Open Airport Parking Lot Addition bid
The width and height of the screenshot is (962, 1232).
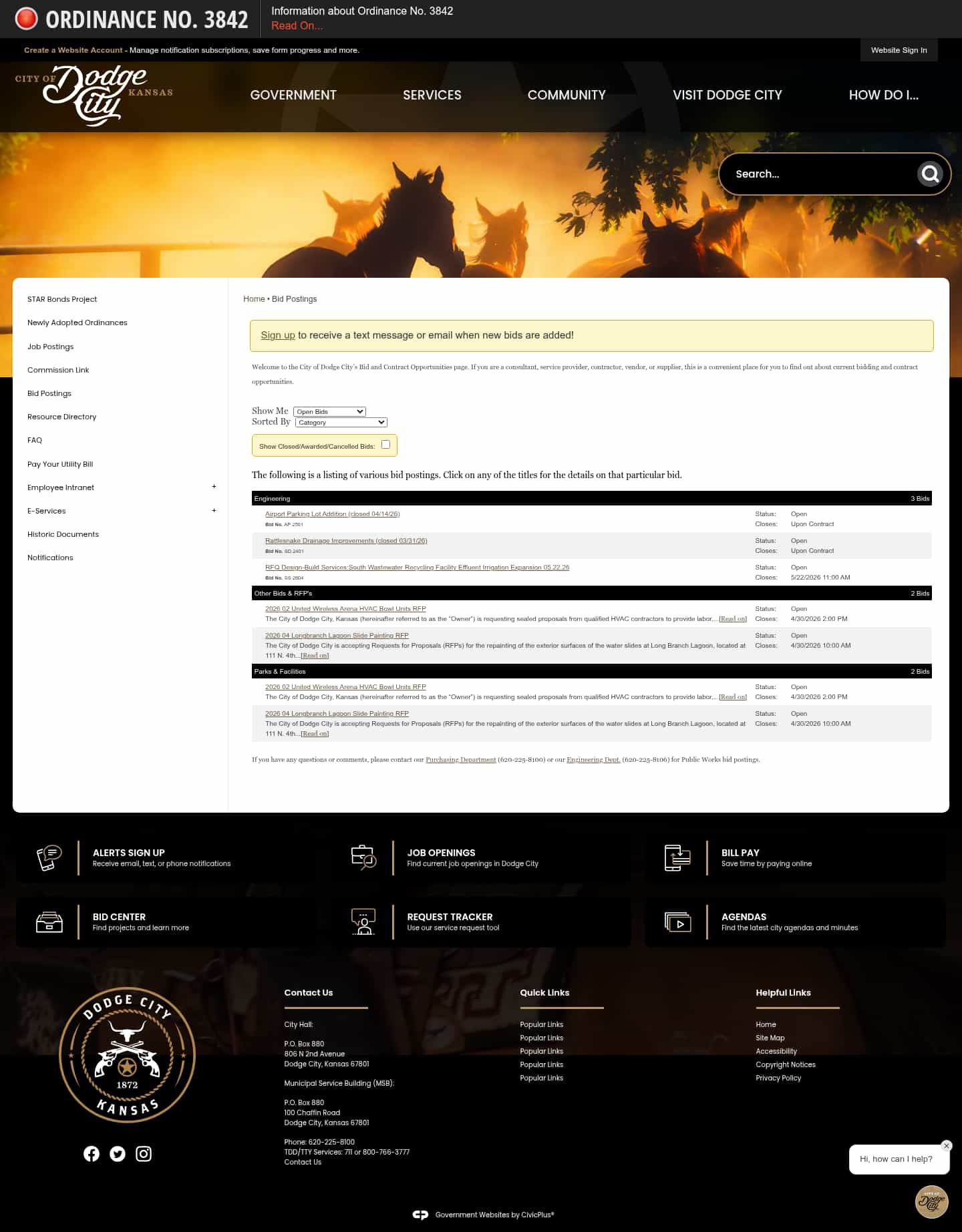pyautogui.click(x=333, y=514)
